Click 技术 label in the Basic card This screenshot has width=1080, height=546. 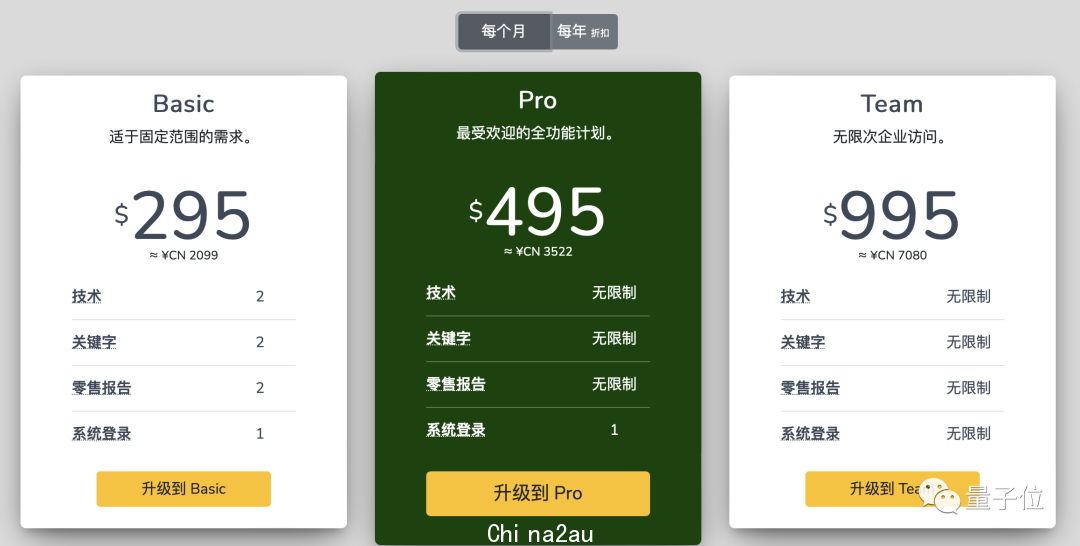click(87, 297)
